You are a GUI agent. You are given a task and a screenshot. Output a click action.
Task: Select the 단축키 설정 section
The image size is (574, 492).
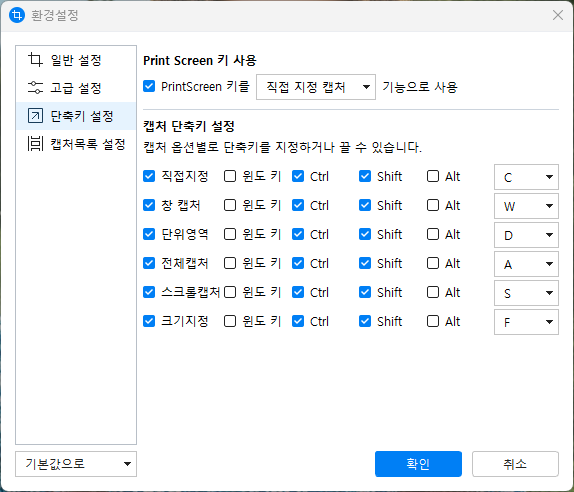coord(76,116)
